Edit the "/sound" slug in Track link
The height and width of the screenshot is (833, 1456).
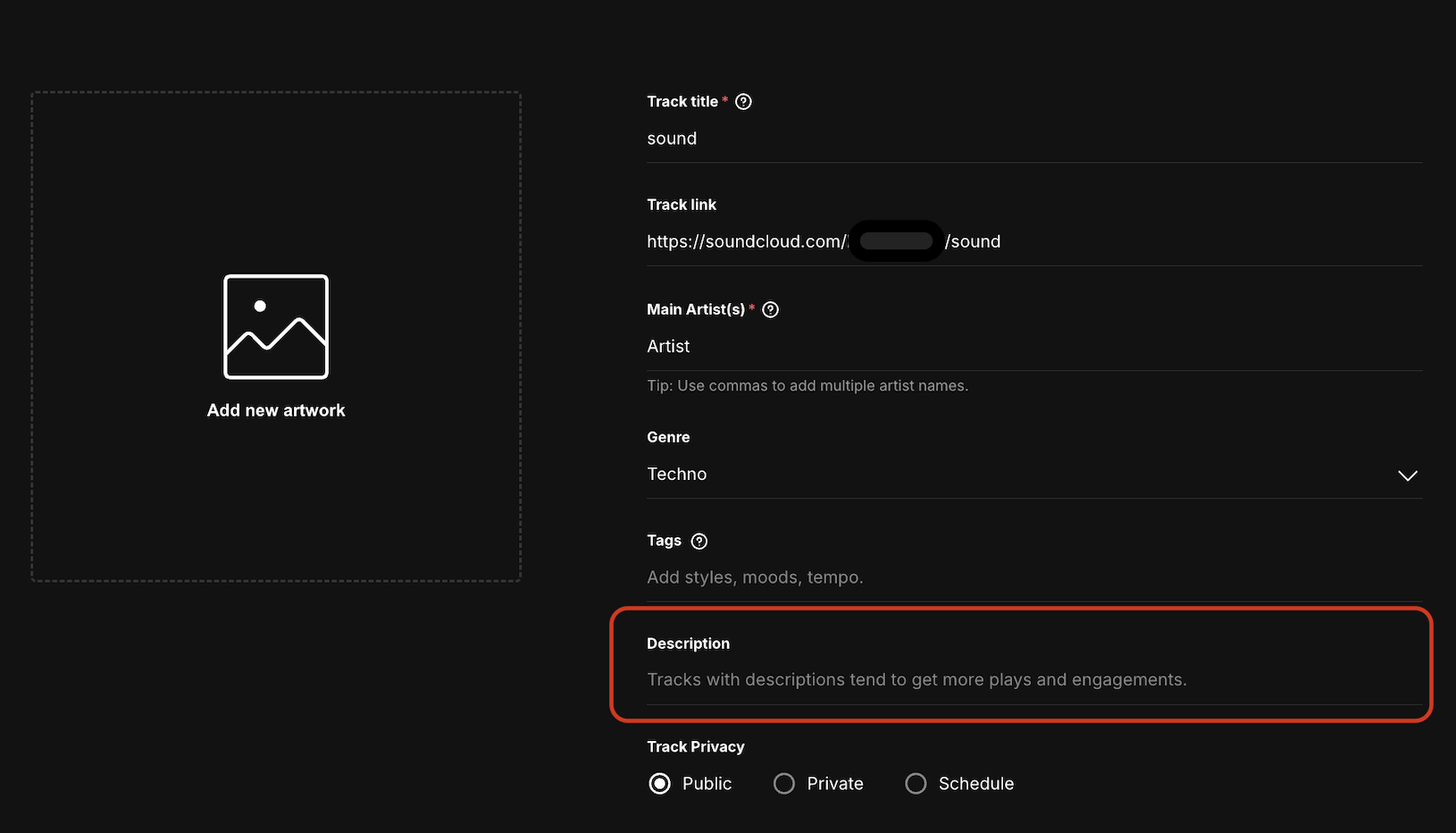[x=974, y=242]
